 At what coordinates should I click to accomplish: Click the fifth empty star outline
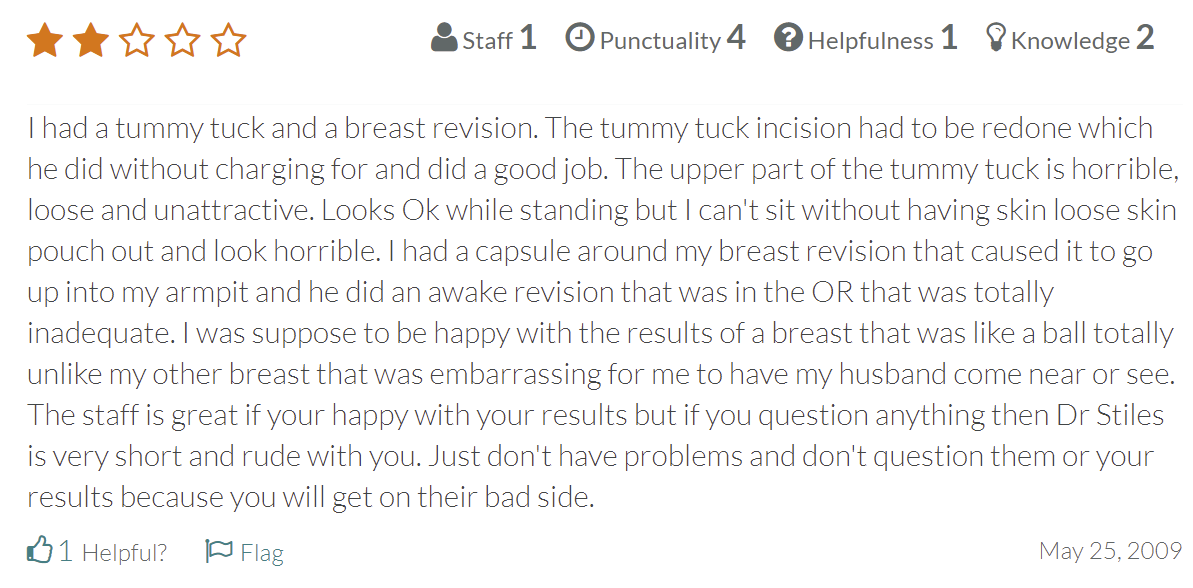(x=228, y=40)
